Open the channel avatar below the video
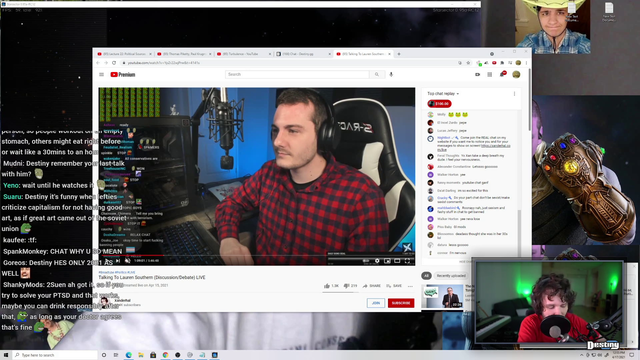The image size is (640, 360). point(105,302)
